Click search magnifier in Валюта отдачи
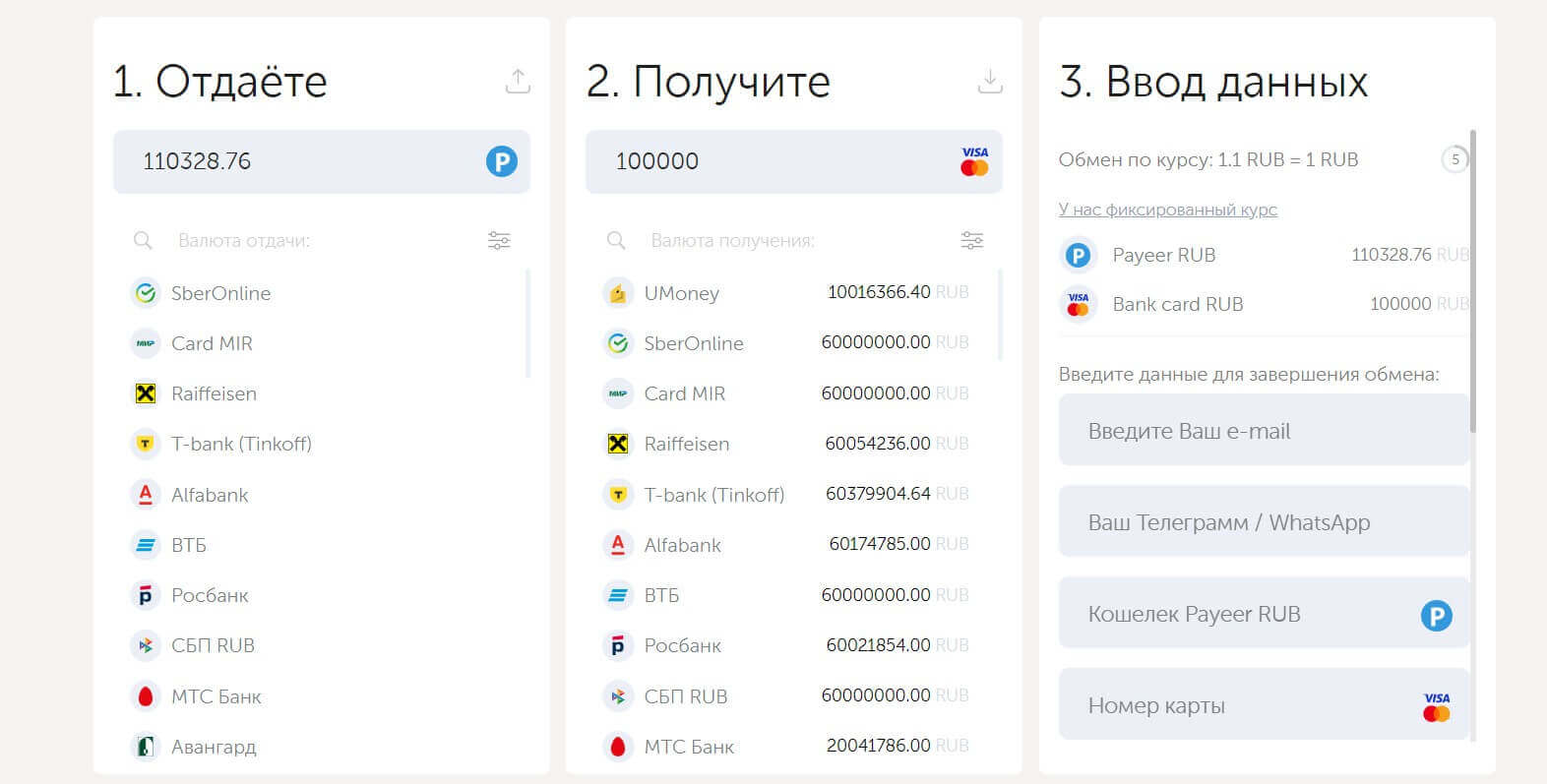Viewport: 1547px width, 784px height. click(x=144, y=240)
